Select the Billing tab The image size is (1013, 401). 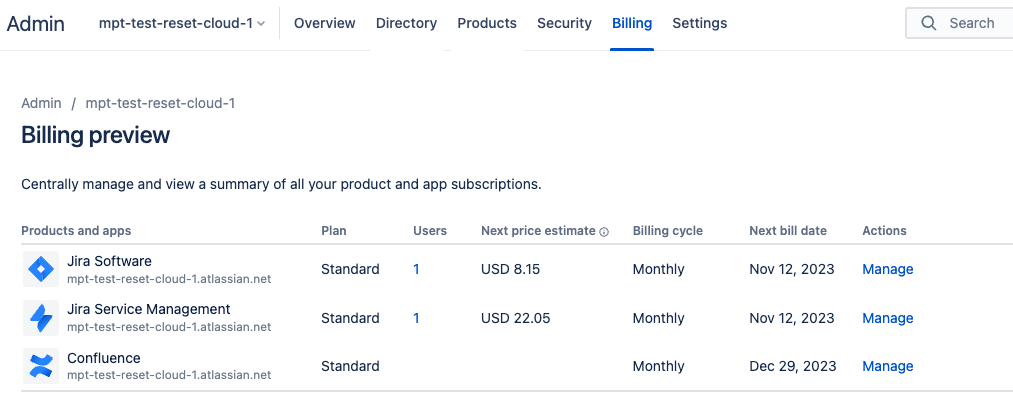(x=632, y=23)
